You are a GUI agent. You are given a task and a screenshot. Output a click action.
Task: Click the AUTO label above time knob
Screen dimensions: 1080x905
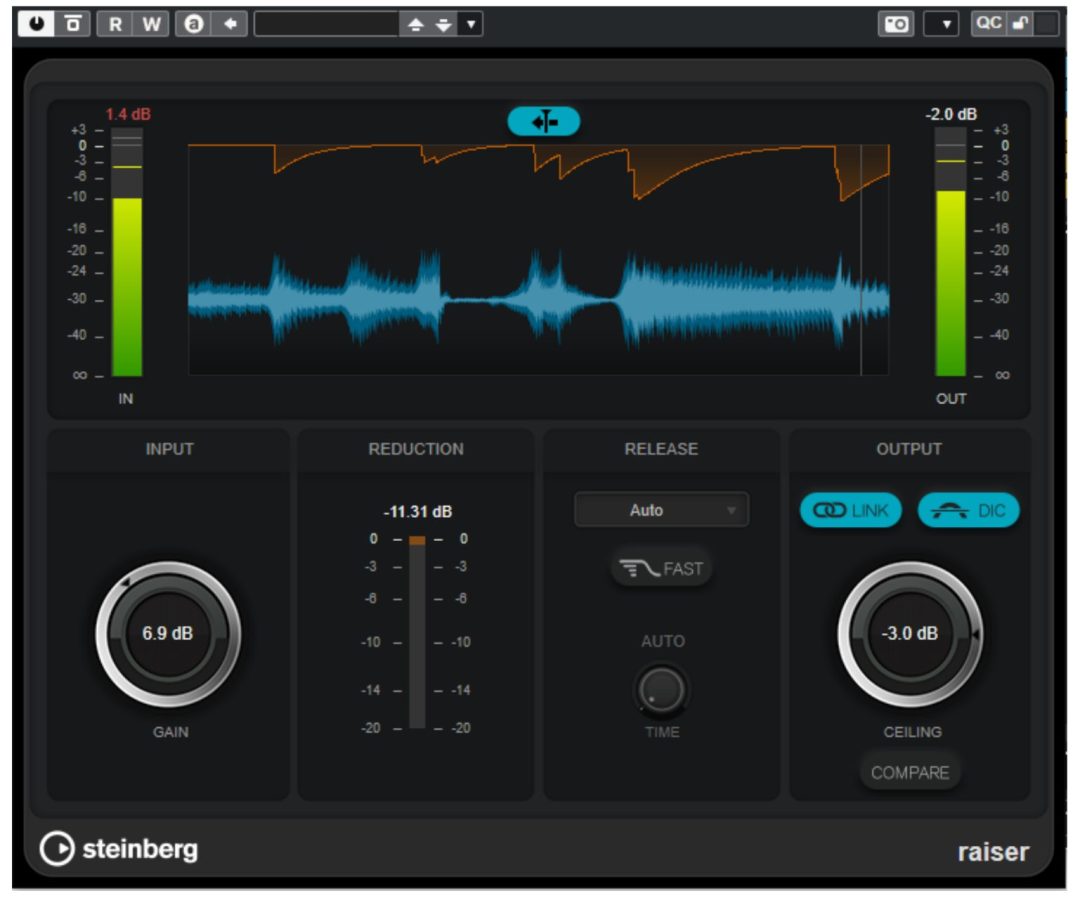click(x=663, y=641)
